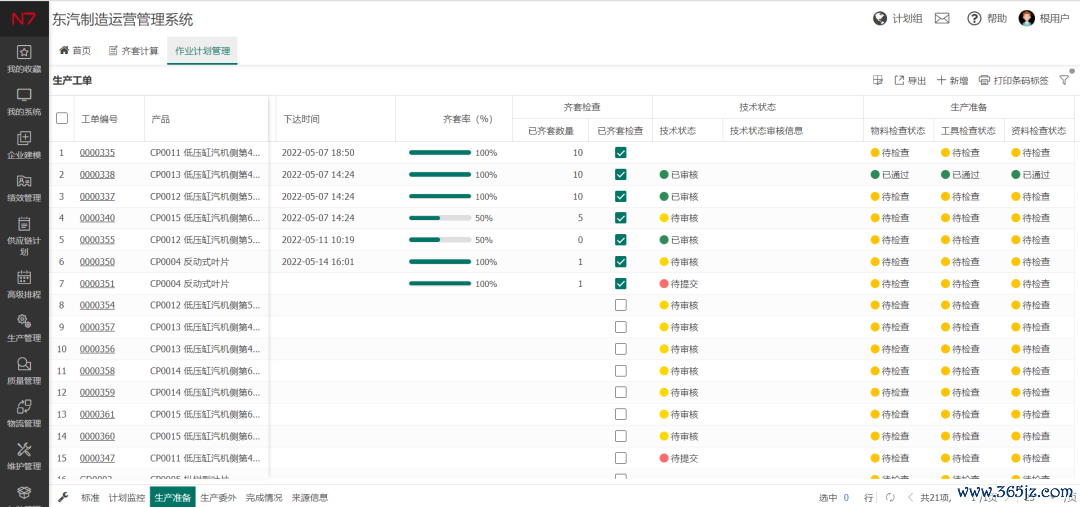Image resolution: width=1080 pixels, height=507 pixels.
Task: Open 高级排程 module in sidebar
Action: tap(24, 284)
